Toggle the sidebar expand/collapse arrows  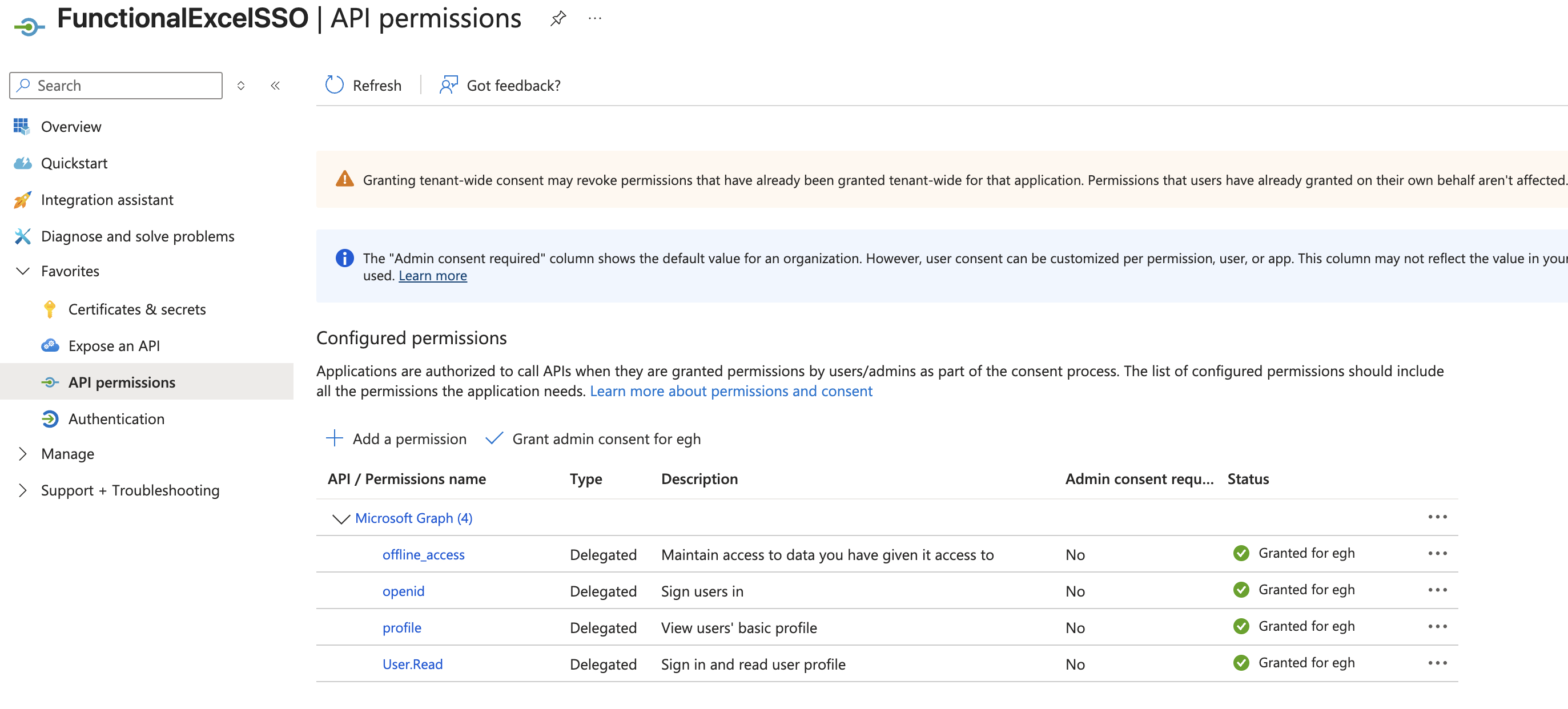coord(241,86)
